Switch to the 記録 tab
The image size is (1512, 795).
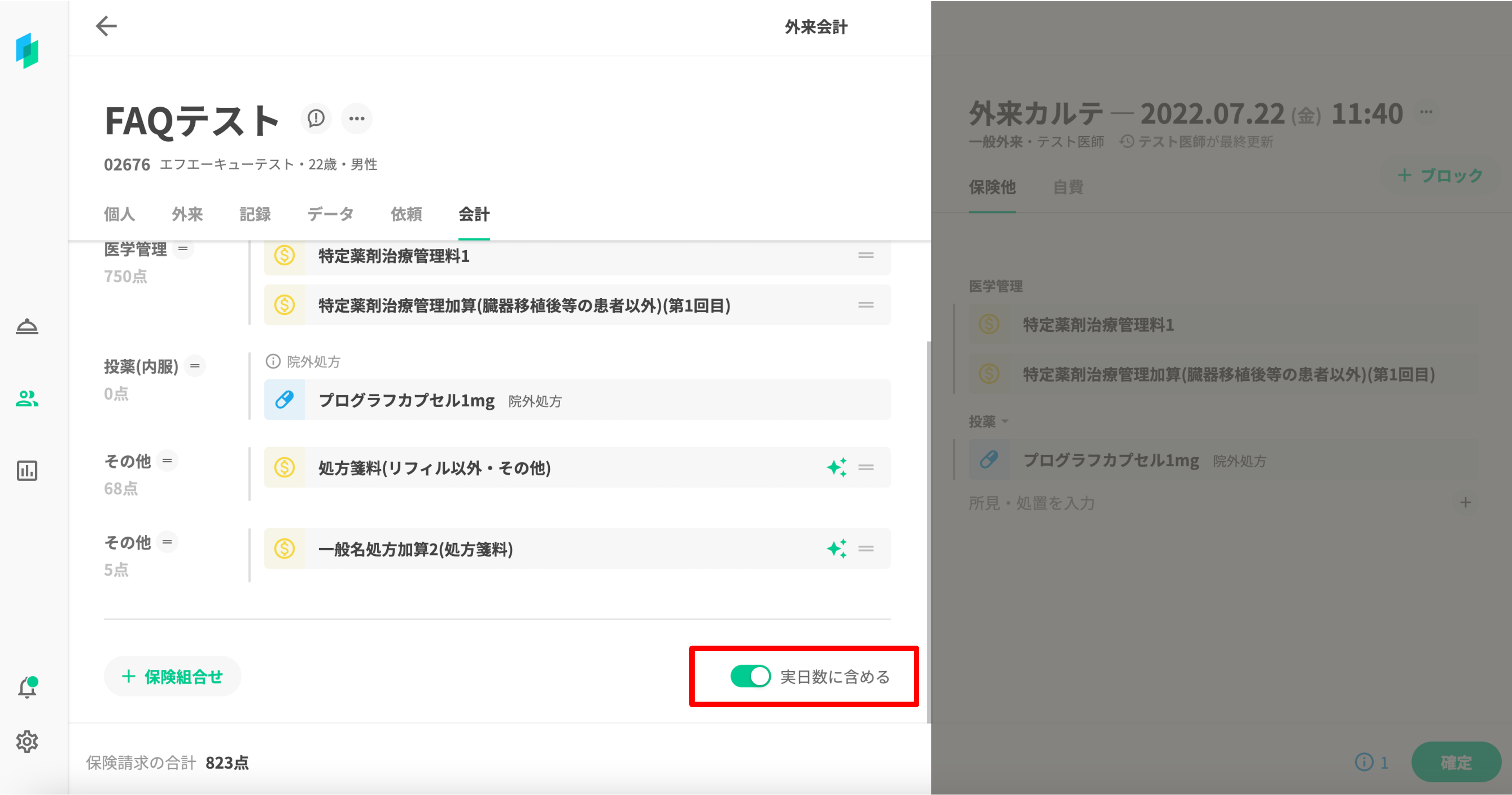255,214
